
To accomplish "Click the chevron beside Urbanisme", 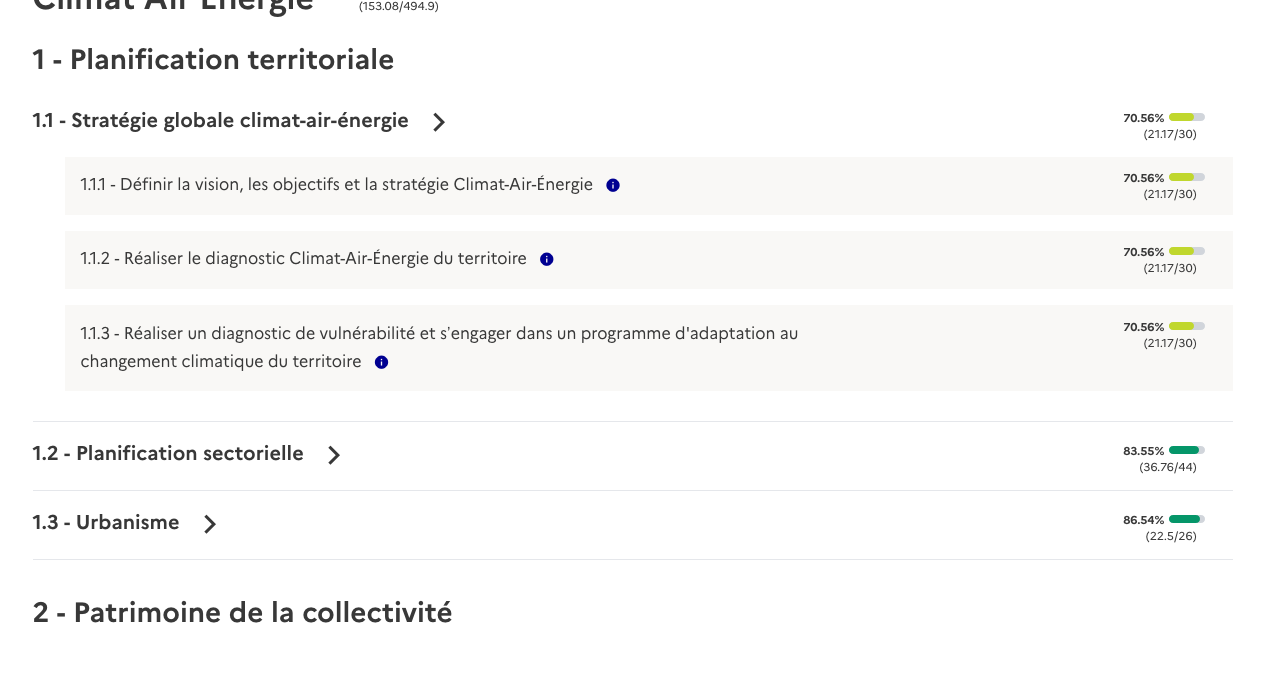I will tap(209, 524).
